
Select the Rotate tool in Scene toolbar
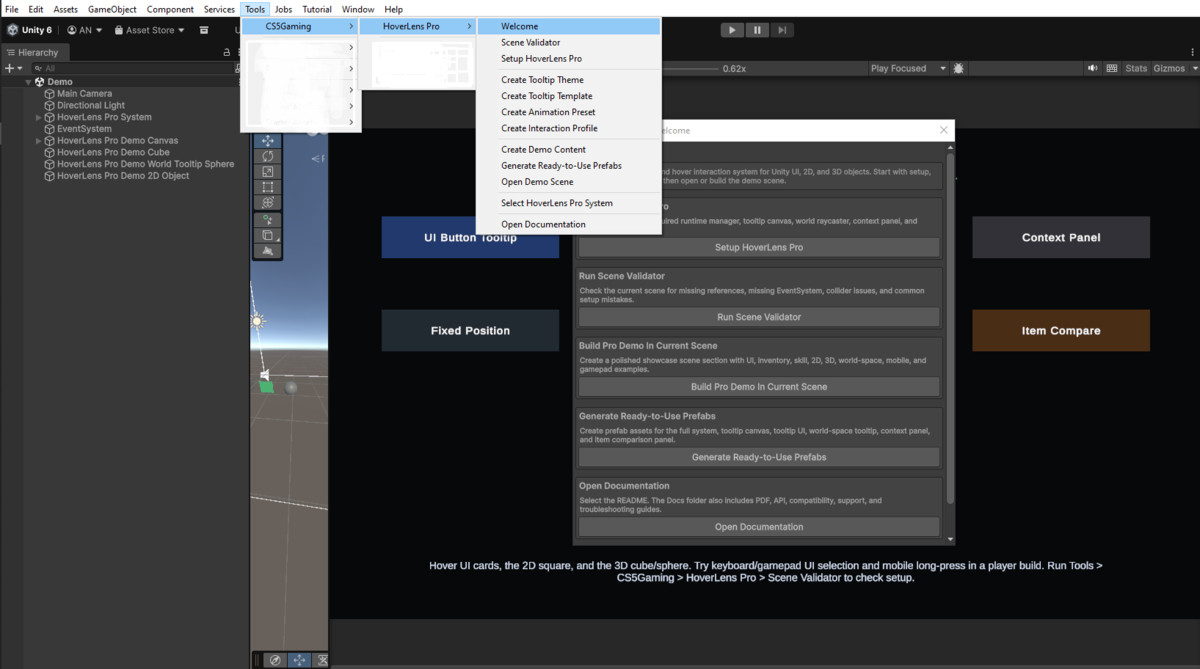(x=268, y=156)
